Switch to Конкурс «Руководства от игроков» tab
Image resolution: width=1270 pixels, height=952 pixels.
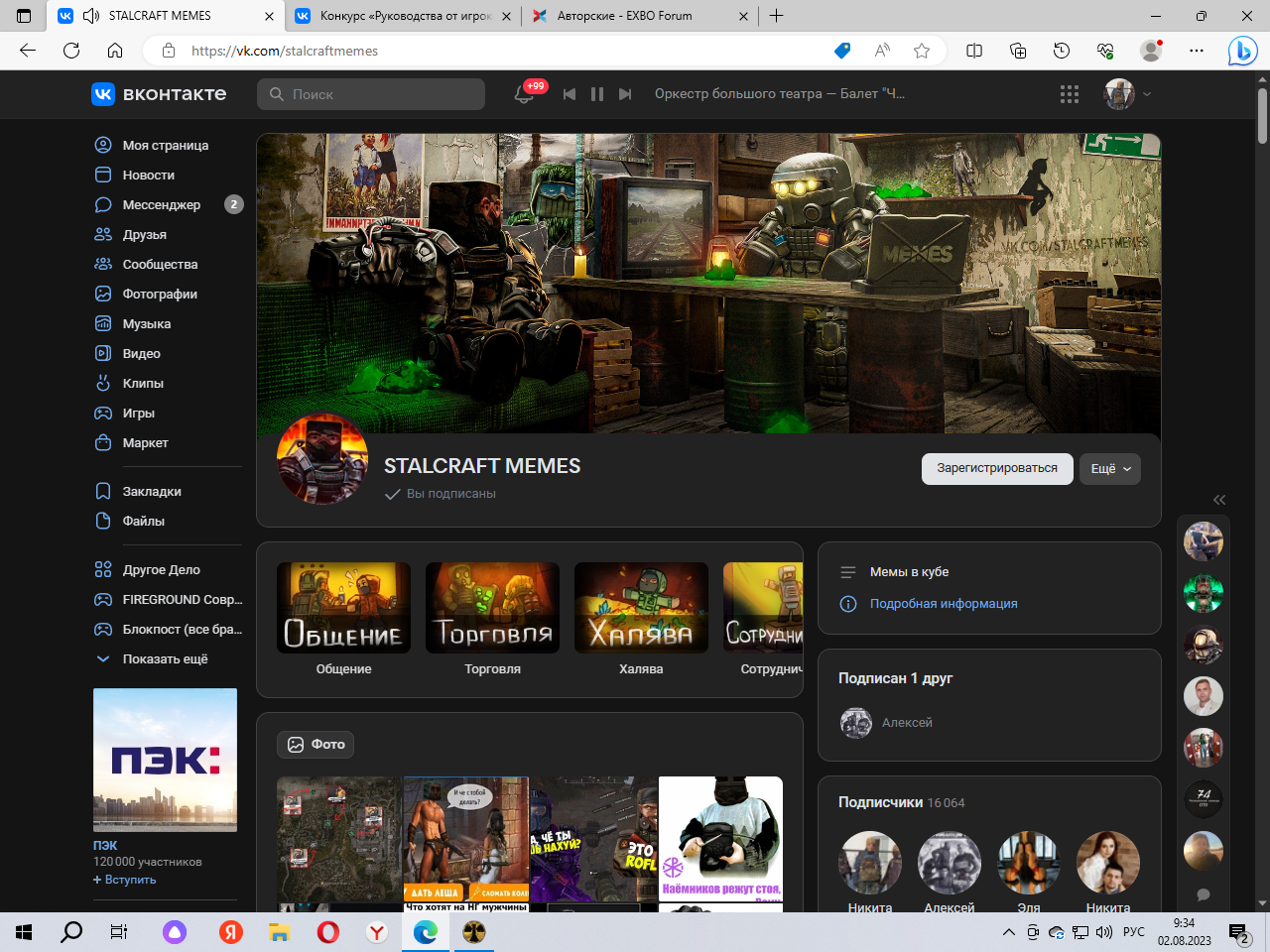click(406, 16)
